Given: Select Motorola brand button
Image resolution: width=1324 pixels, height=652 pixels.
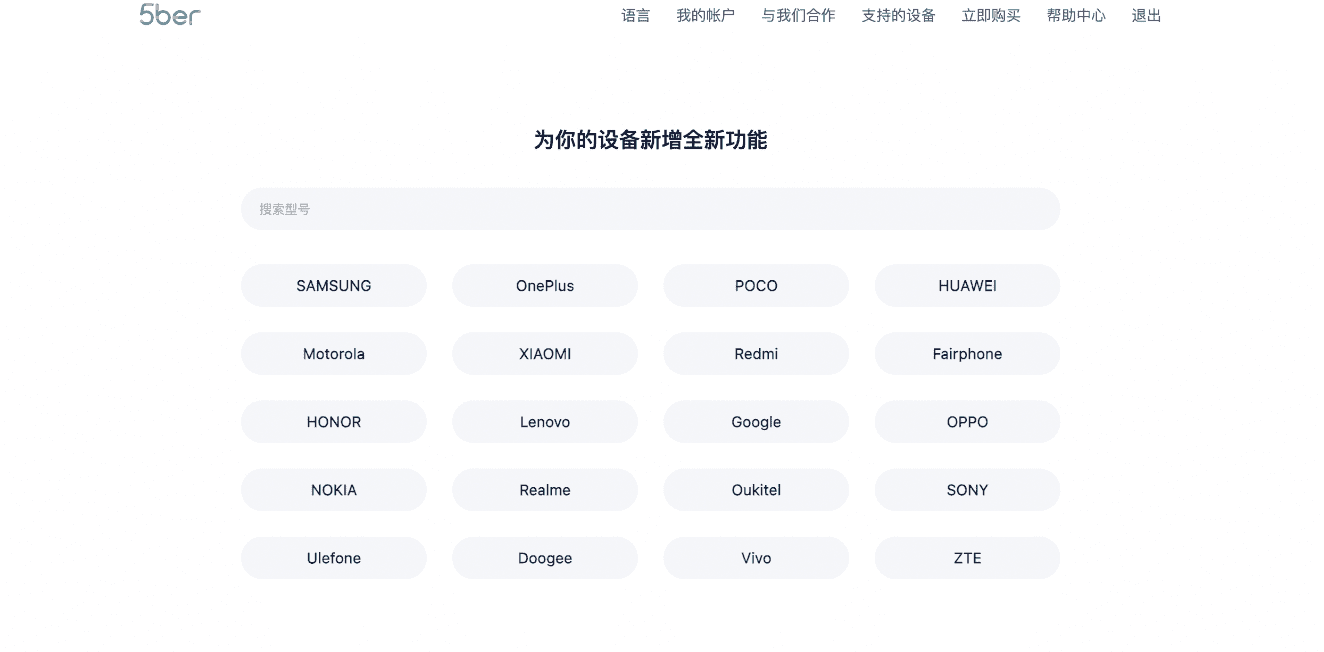Looking at the screenshot, I should coord(334,353).
